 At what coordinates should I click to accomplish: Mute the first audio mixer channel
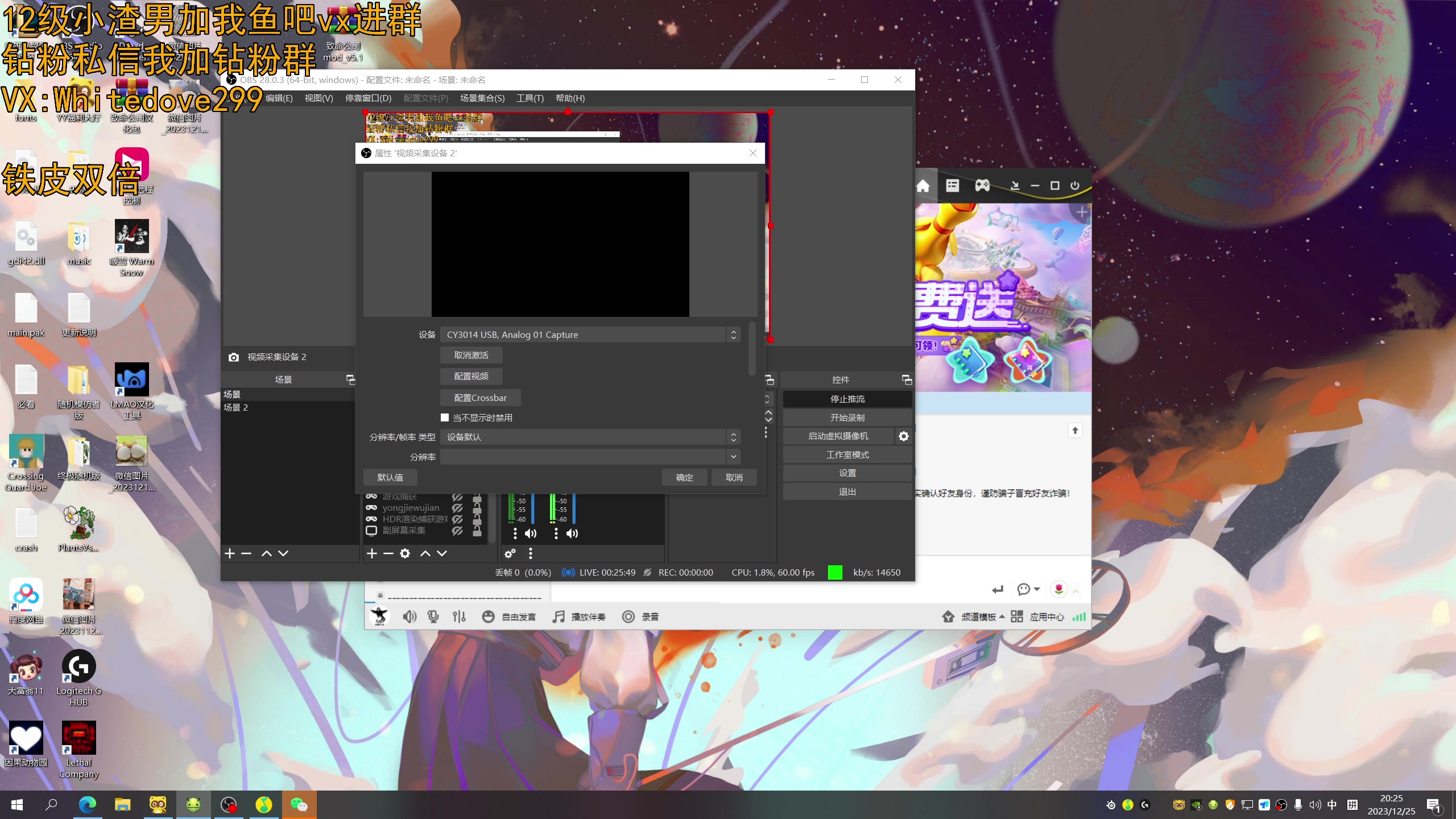(531, 533)
